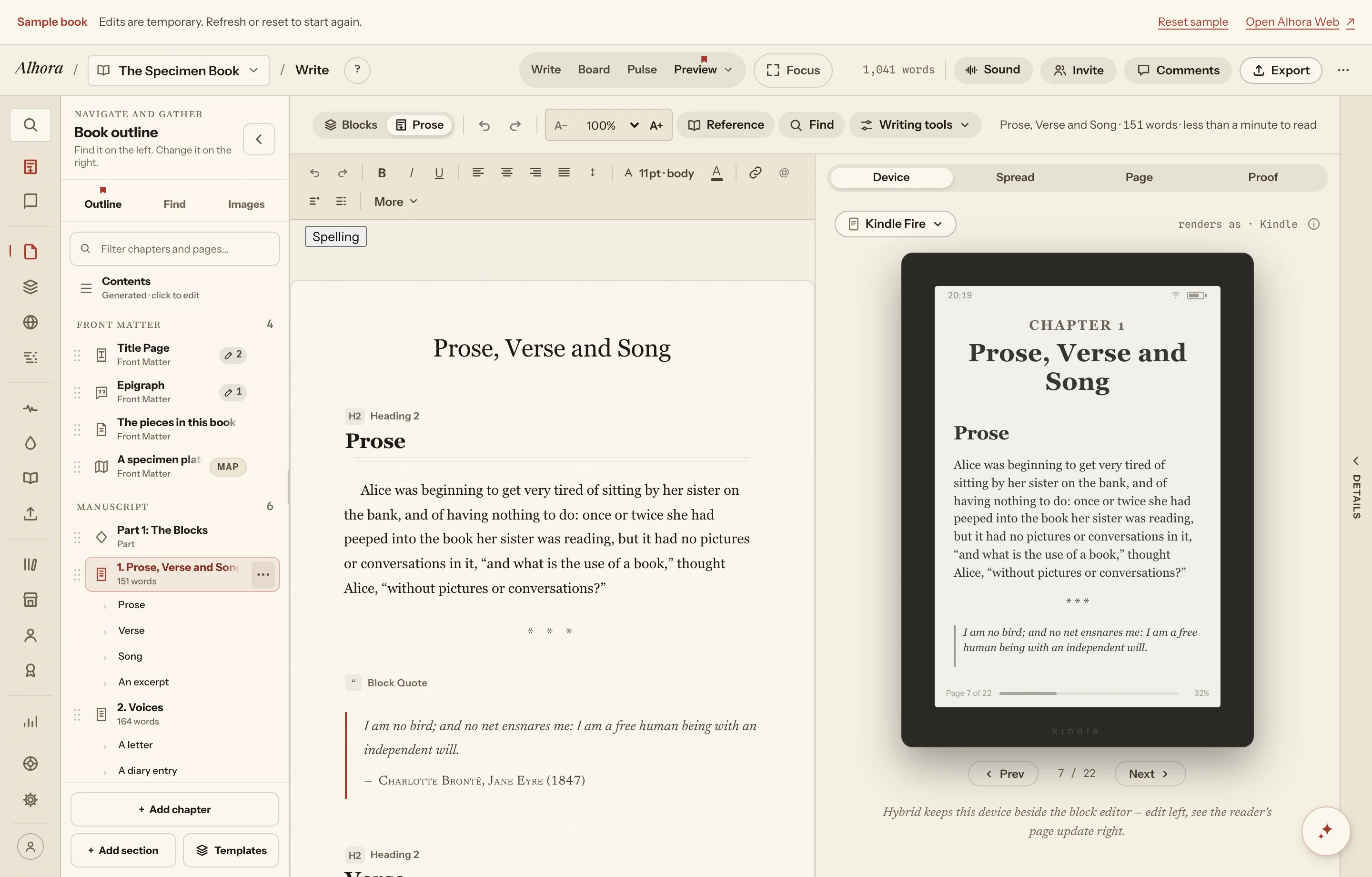Screen dimensions: 1372x877
Task: Expand the More formatting options
Action: (x=395, y=202)
